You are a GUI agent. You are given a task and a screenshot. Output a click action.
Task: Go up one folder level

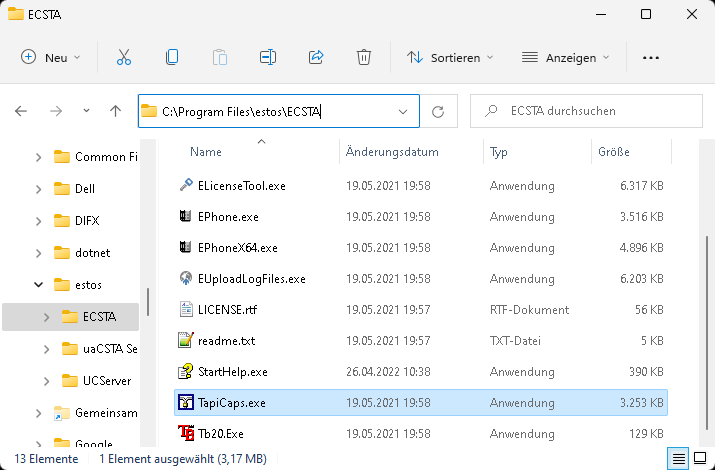coord(115,112)
